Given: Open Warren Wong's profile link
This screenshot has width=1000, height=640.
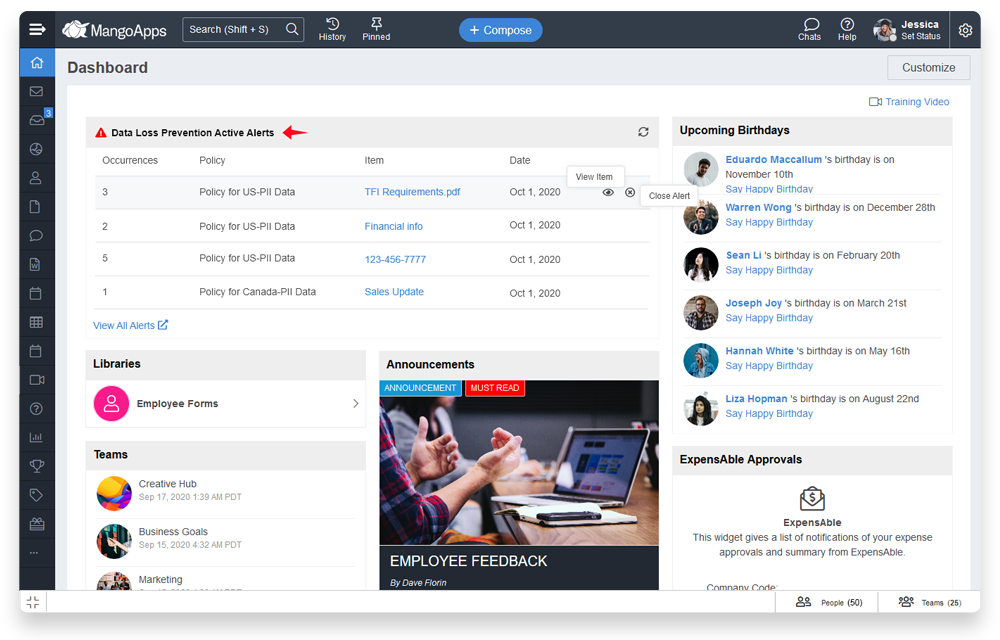Looking at the screenshot, I should pyautogui.click(x=758, y=207).
